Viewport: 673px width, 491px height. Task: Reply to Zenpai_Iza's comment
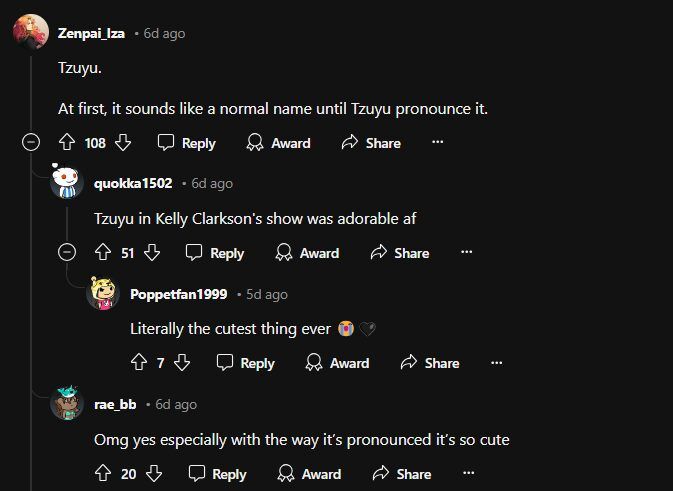point(187,143)
